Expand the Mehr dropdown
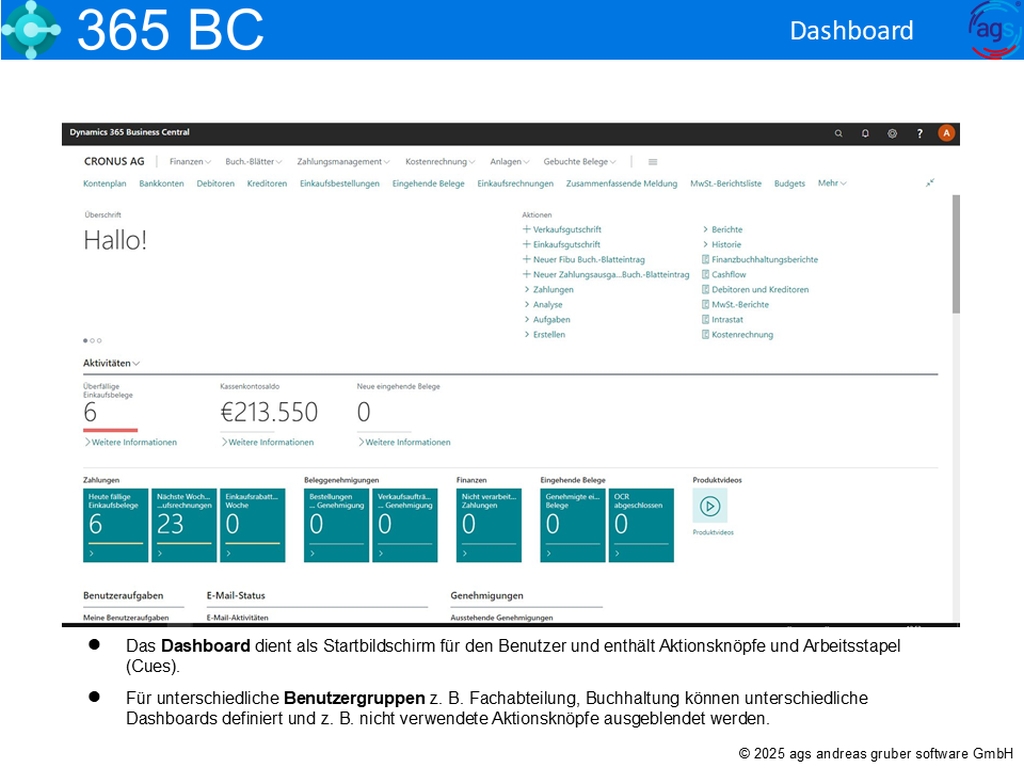This screenshot has width=1024, height=768. tap(832, 183)
